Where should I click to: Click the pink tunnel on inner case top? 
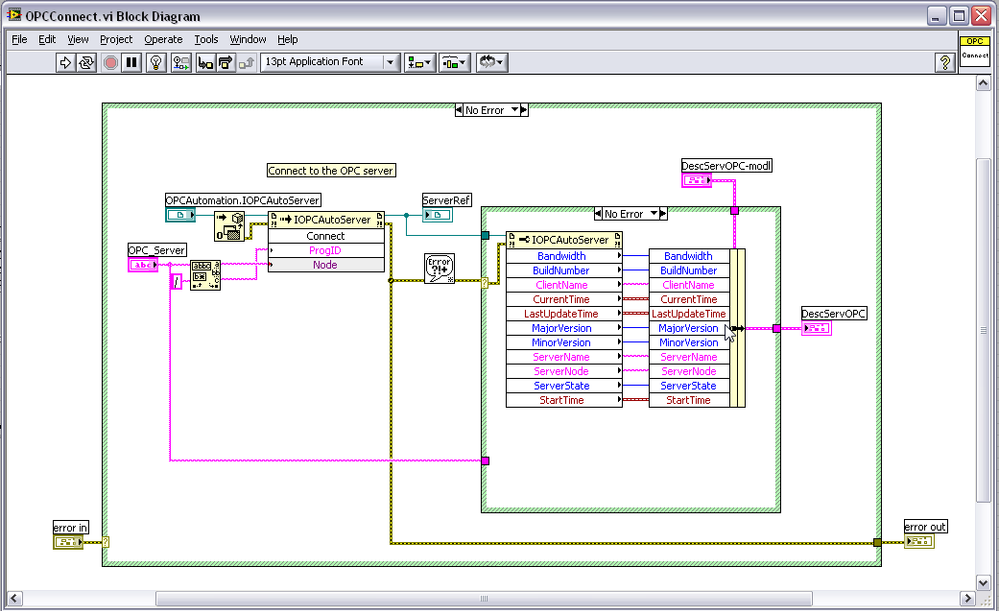click(734, 210)
